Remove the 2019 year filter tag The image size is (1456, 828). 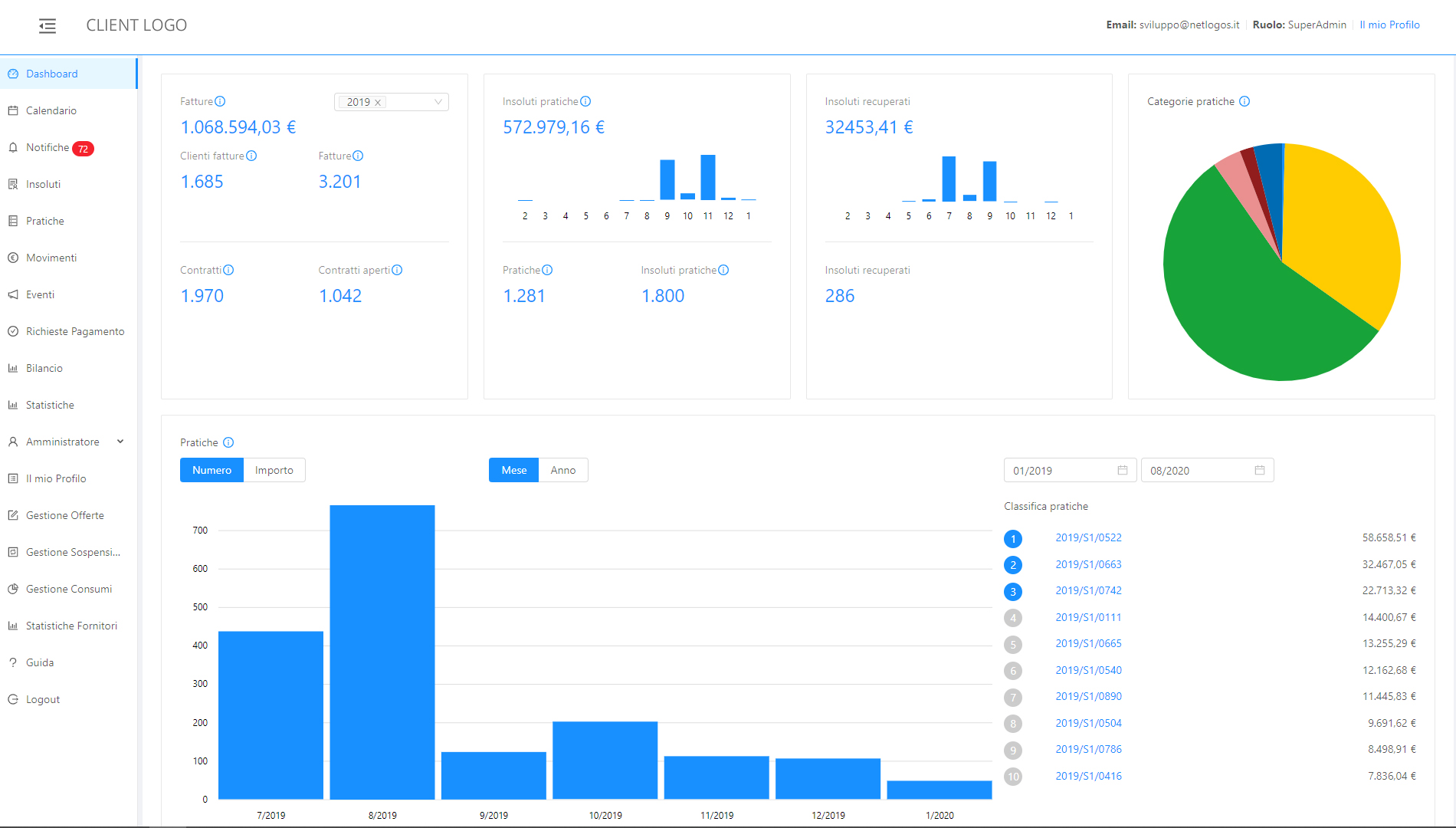[x=378, y=103]
